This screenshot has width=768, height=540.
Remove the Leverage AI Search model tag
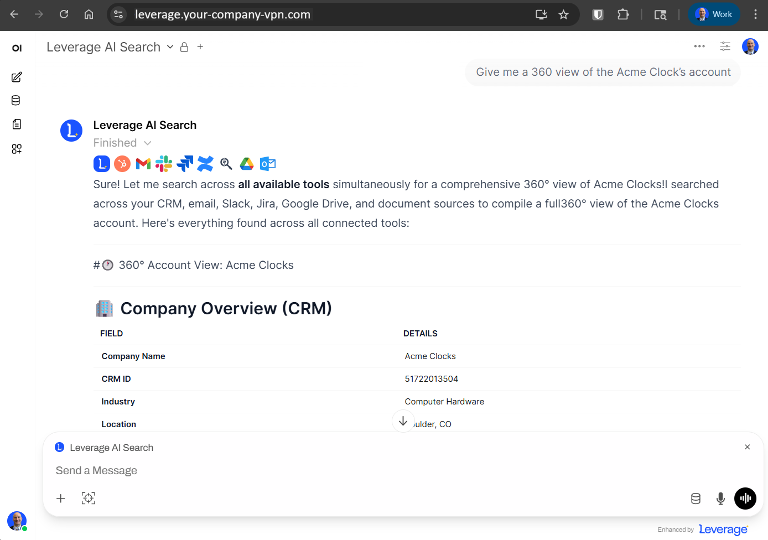click(x=747, y=447)
